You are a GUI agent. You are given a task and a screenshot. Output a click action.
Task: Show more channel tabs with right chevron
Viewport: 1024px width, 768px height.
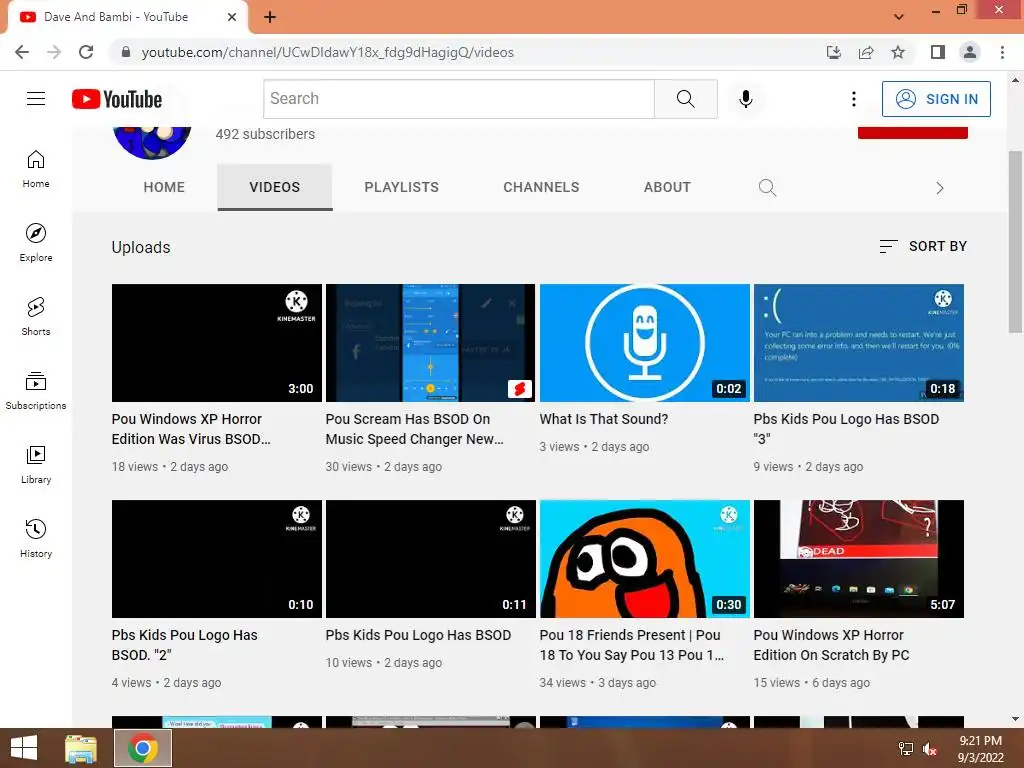pyautogui.click(x=939, y=188)
